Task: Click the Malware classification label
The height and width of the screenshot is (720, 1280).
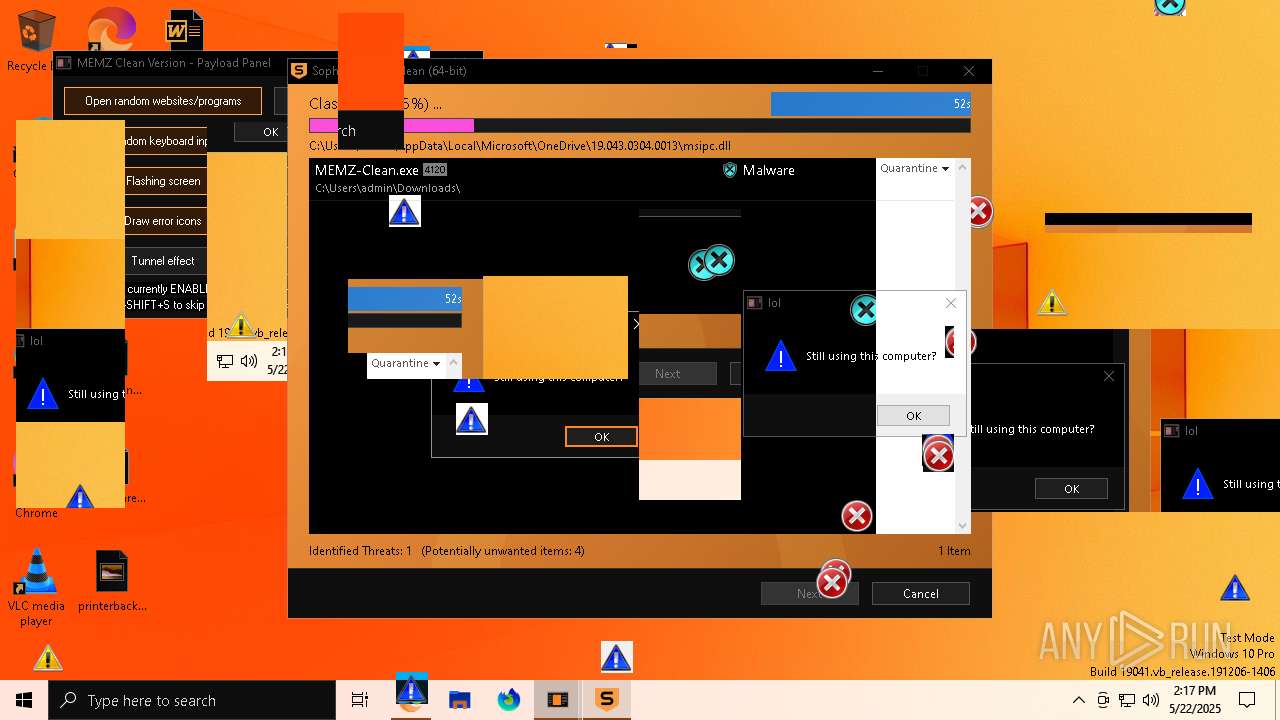Action: pyautogui.click(x=768, y=170)
